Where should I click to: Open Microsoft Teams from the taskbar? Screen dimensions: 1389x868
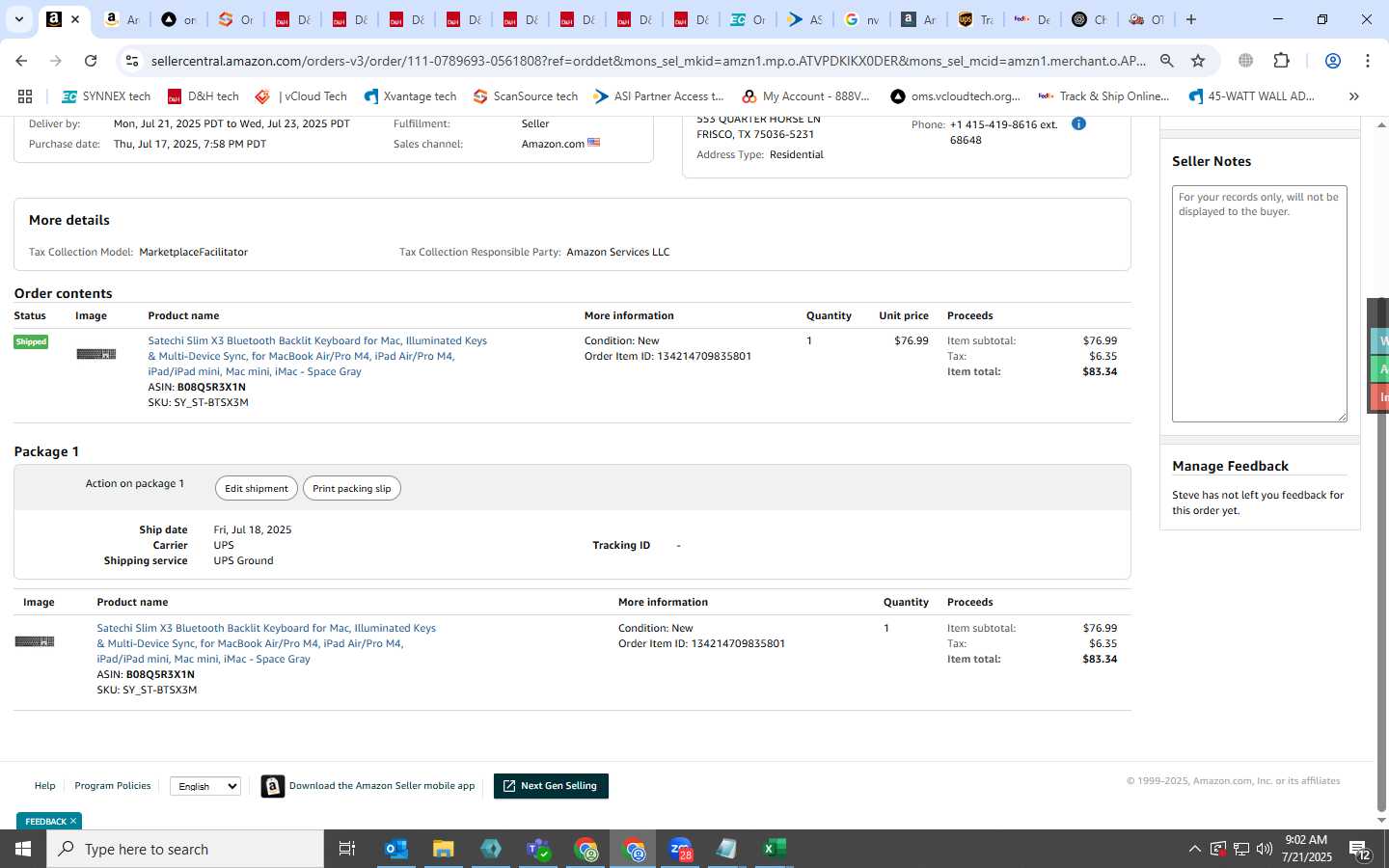(538, 849)
